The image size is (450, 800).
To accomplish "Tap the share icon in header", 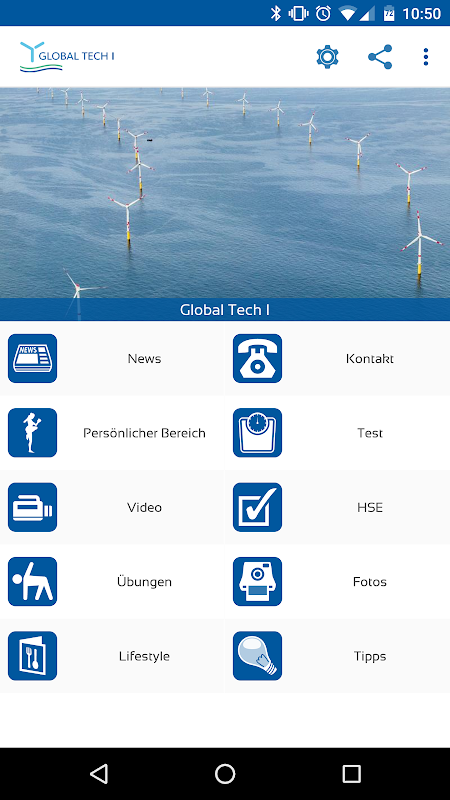I will [x=380, y=57].
